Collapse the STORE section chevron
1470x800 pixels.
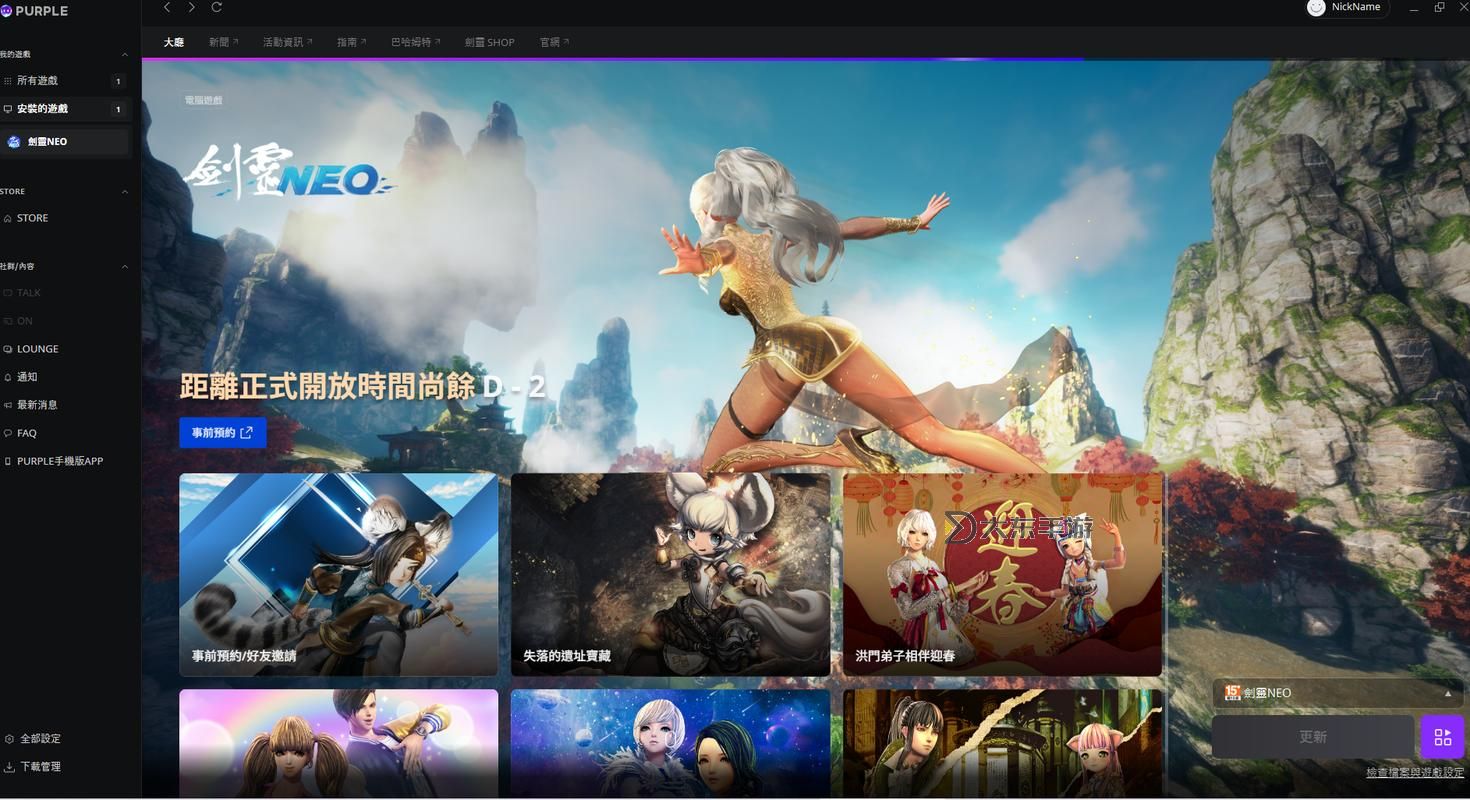(x=124, y=191)
